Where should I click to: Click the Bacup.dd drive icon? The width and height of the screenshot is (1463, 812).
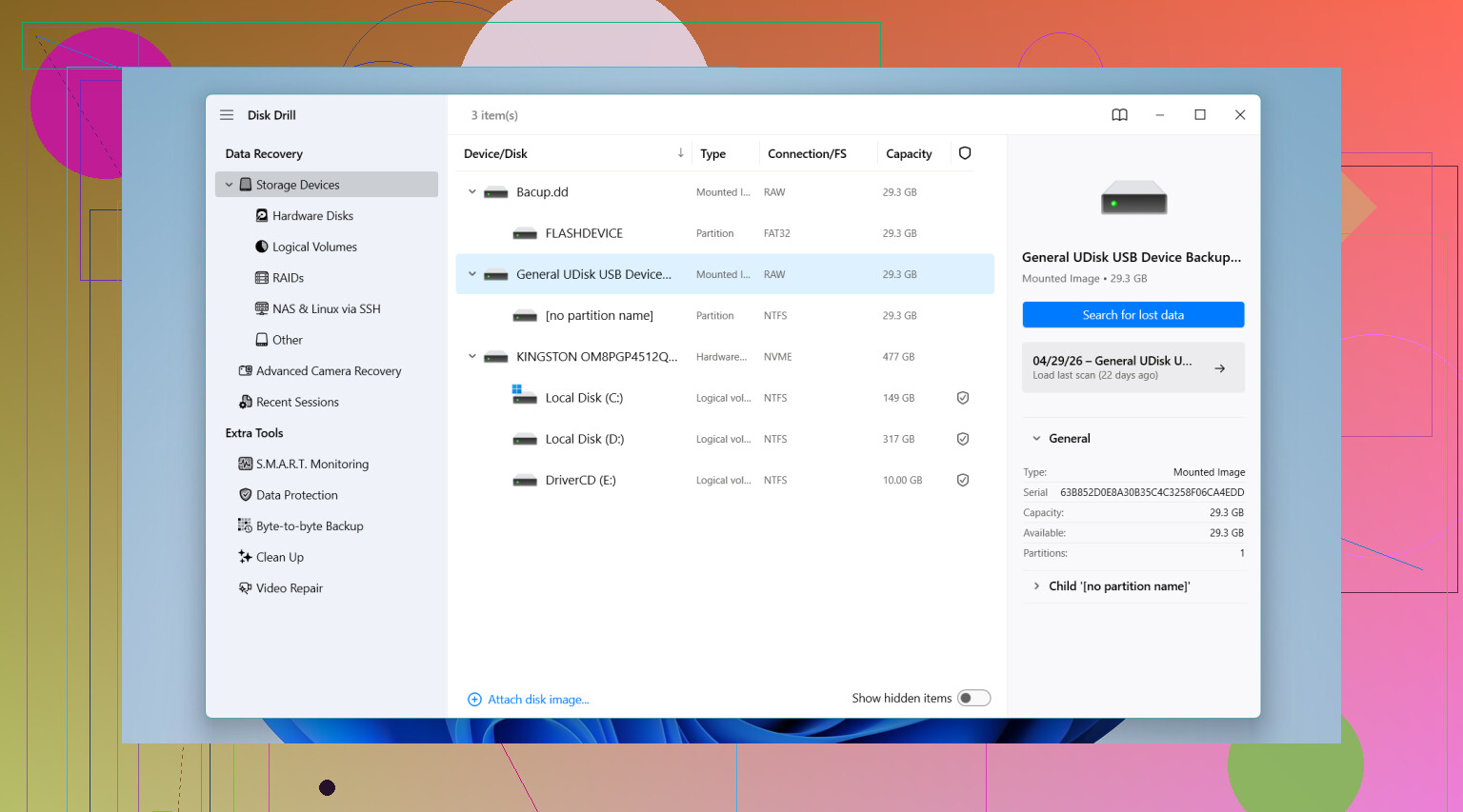click(496, 193)
